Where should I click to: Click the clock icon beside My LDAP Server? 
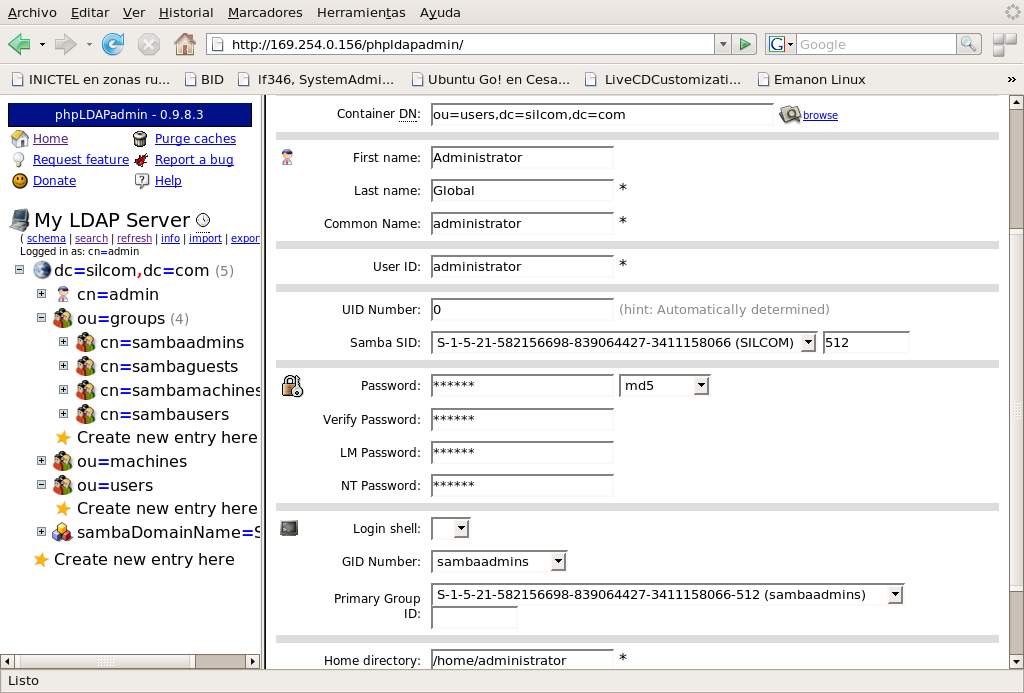point(203,220)
